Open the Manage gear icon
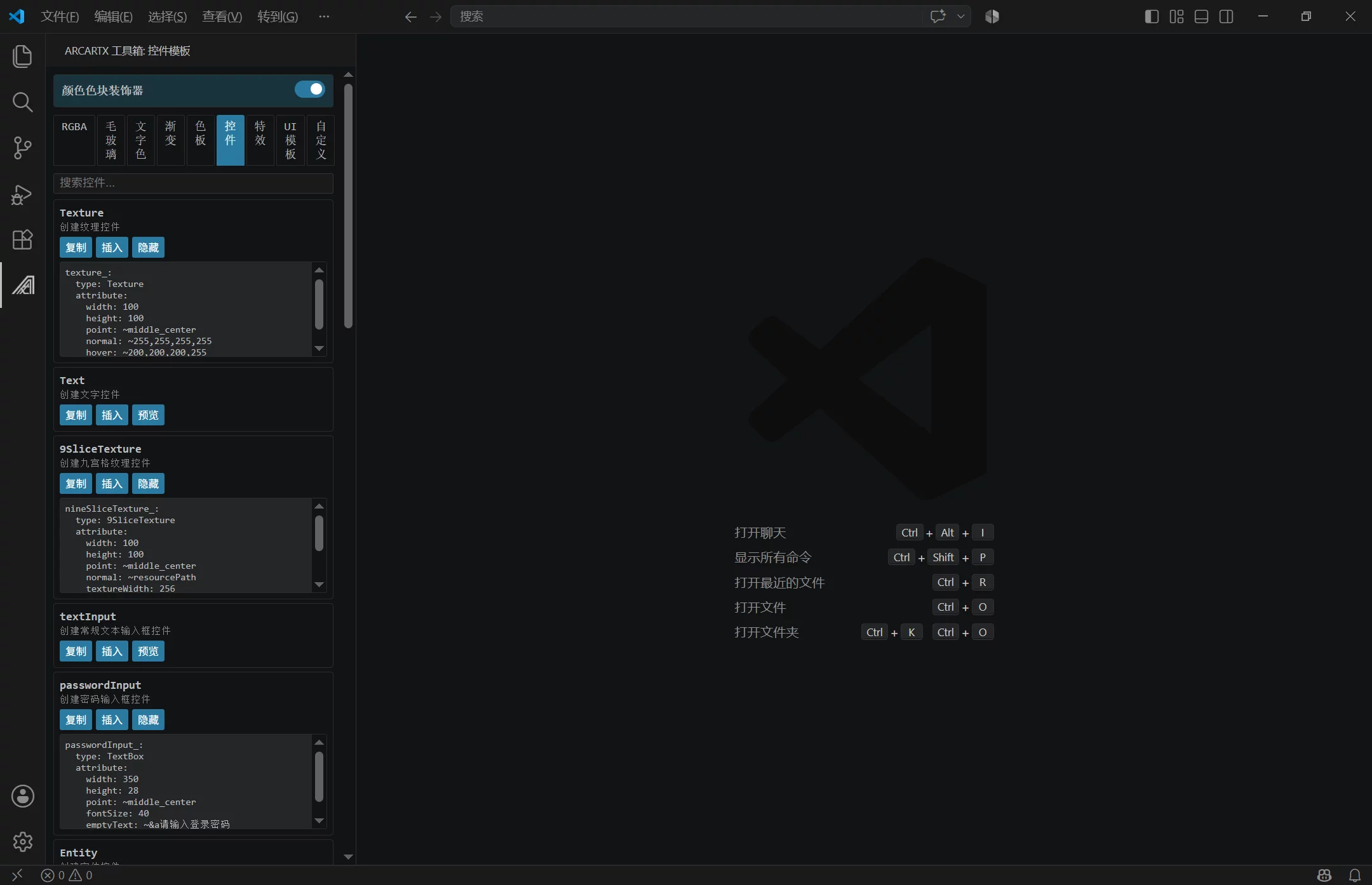This screenshot has height=885, width=1372. 22,841
